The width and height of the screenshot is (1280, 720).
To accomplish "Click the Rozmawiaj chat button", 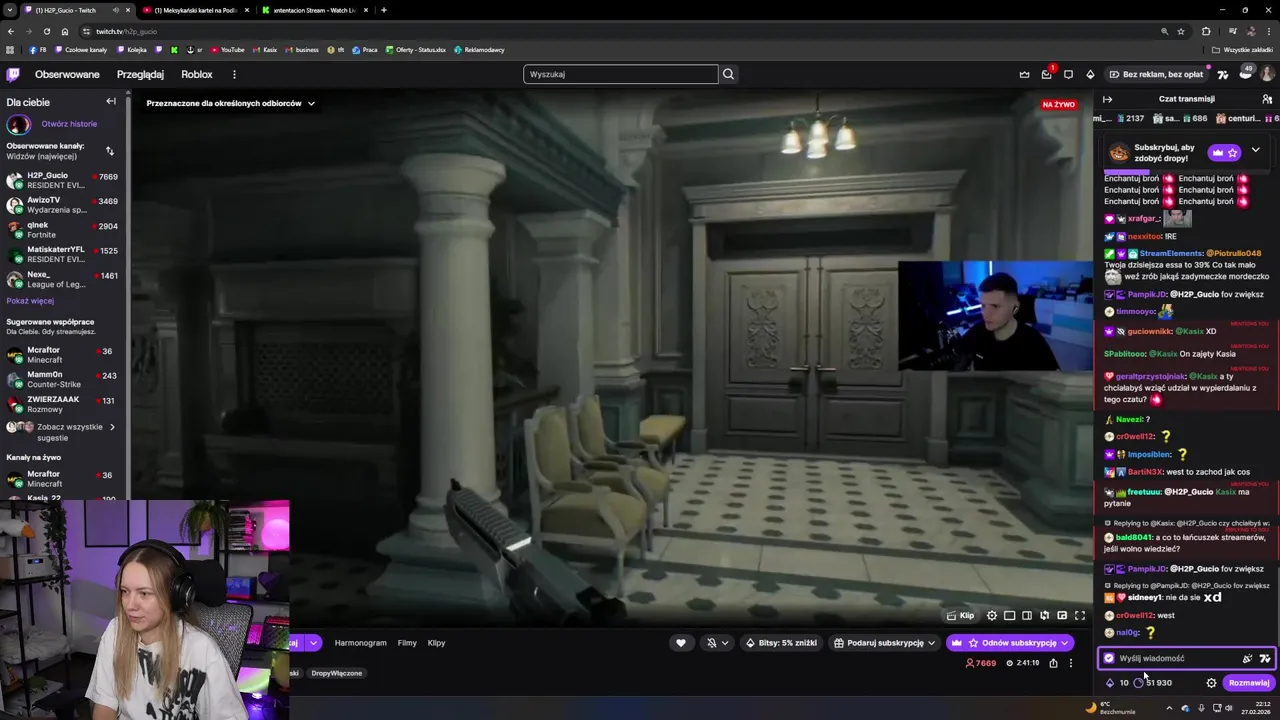I will tap(1249, 683).
